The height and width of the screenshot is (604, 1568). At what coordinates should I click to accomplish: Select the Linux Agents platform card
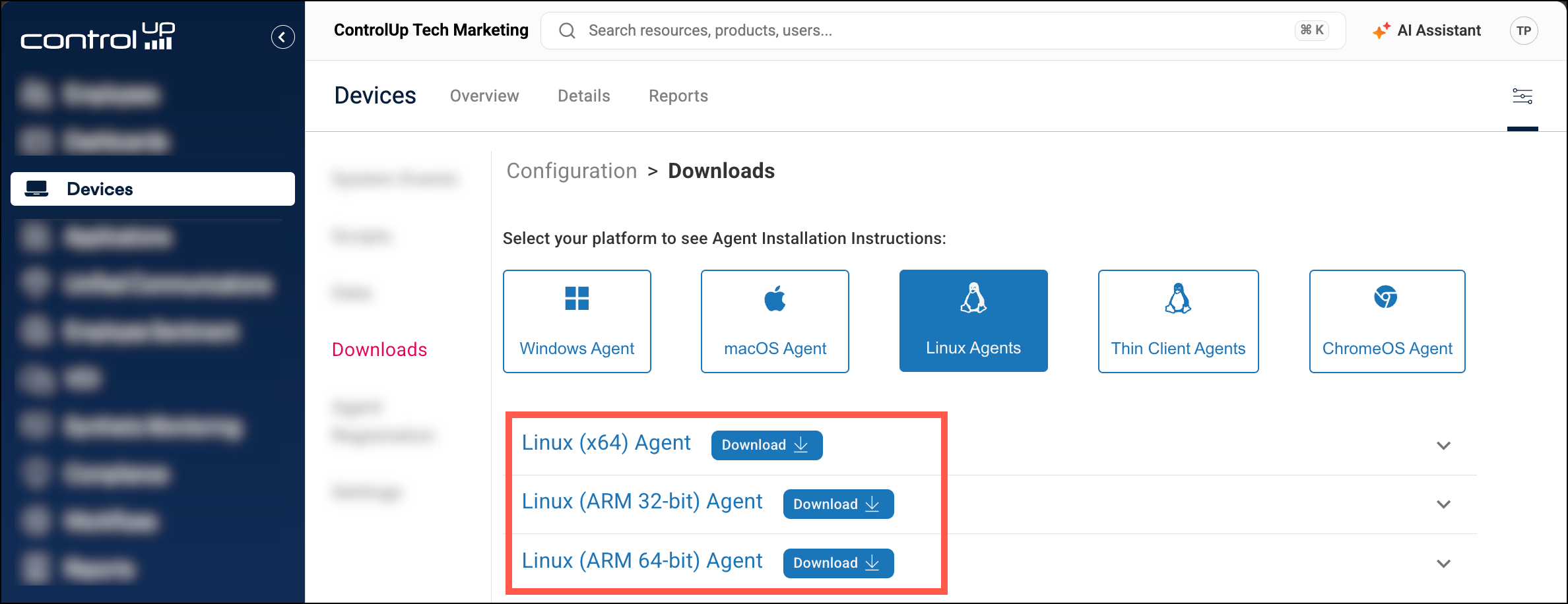tap(973, 321)
